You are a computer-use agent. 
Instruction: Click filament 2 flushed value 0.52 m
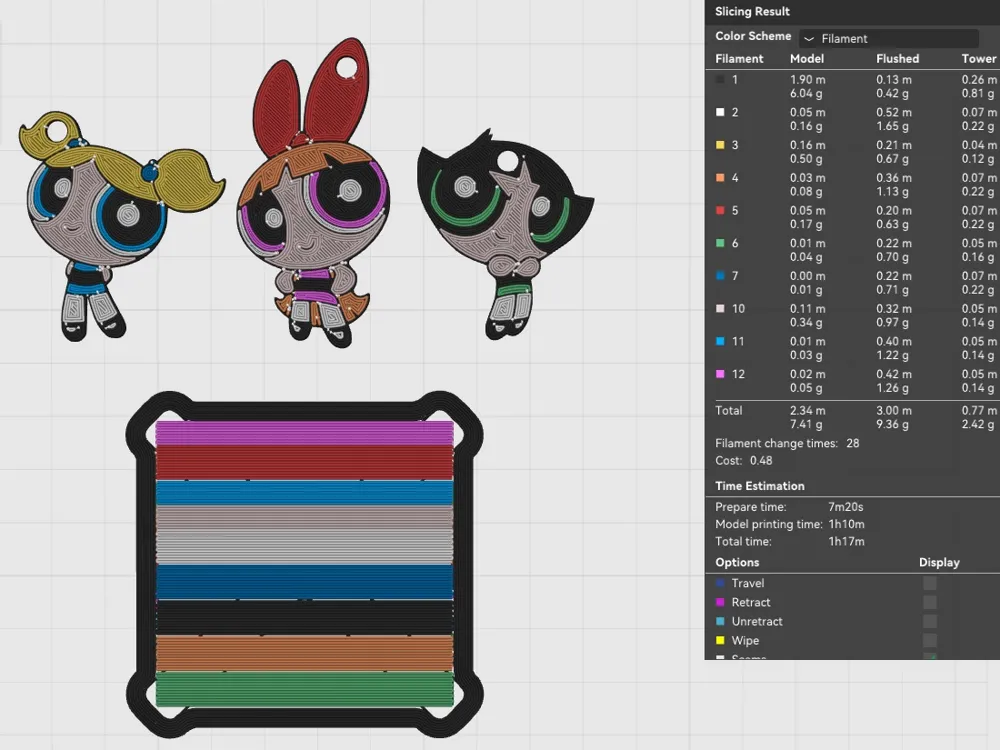coord(893,112)
